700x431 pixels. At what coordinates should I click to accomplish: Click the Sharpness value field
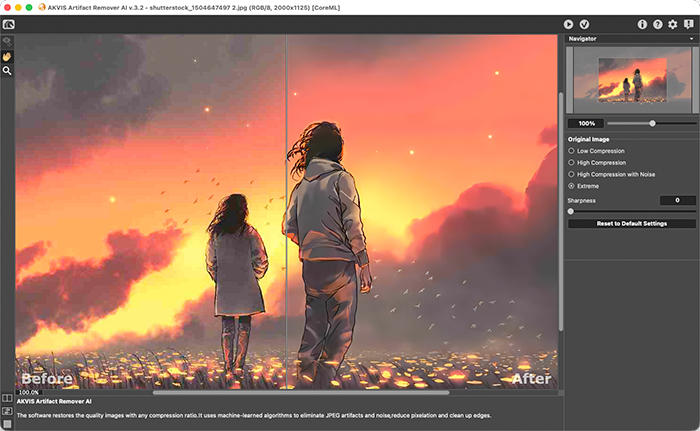(x=677, y=200)
